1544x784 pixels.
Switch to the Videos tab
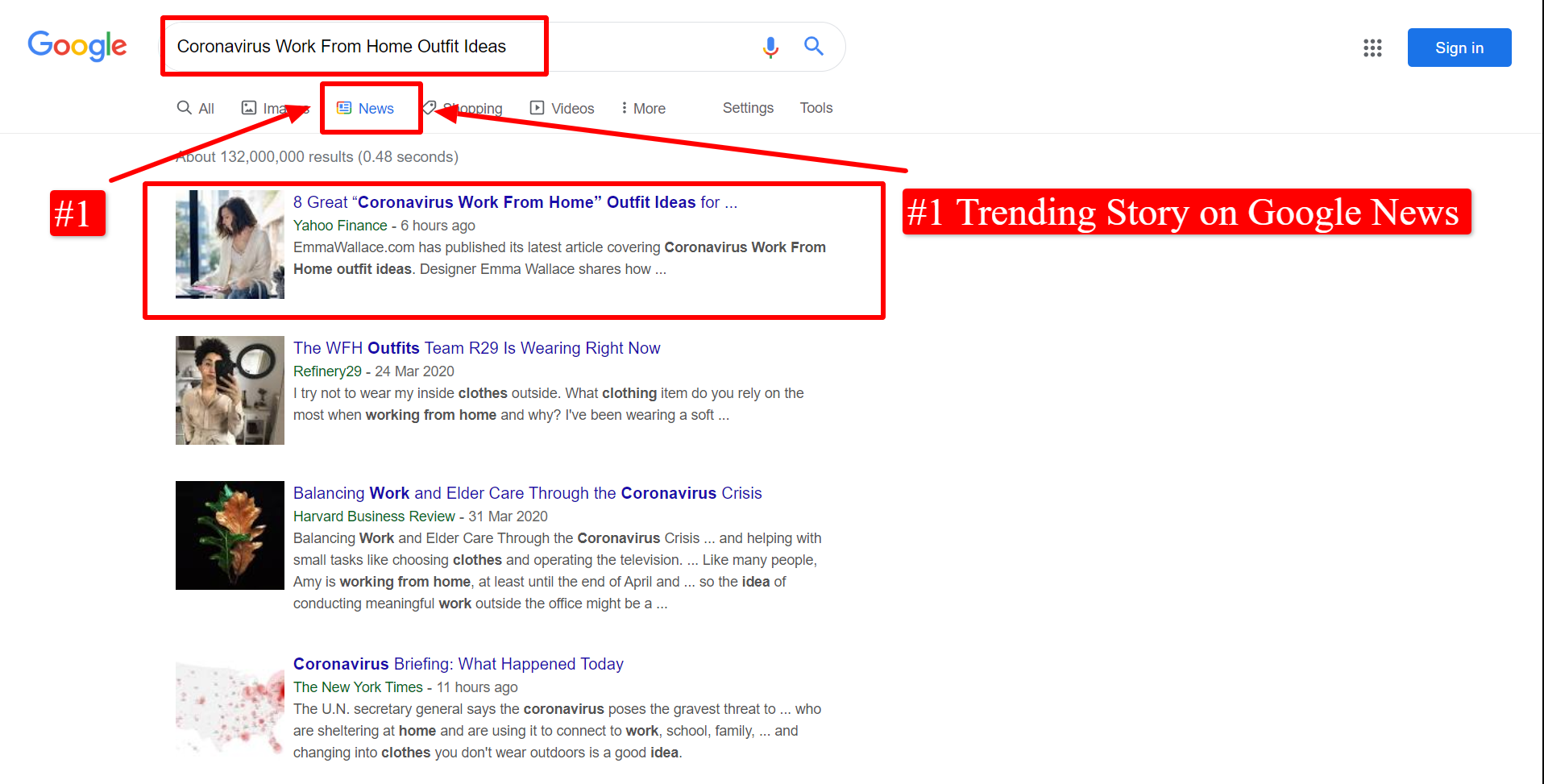click(x=562, y=108)
